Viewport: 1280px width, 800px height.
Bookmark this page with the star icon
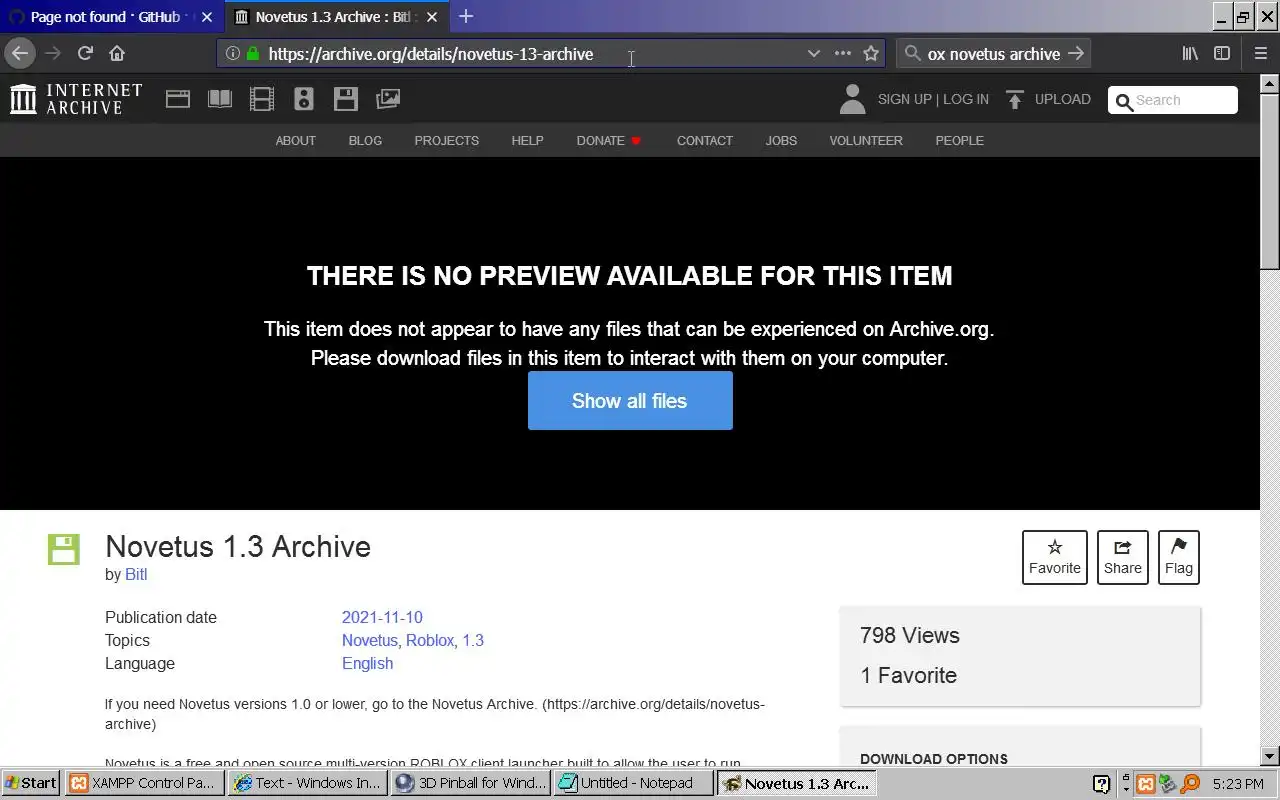[x=871, y=54]
